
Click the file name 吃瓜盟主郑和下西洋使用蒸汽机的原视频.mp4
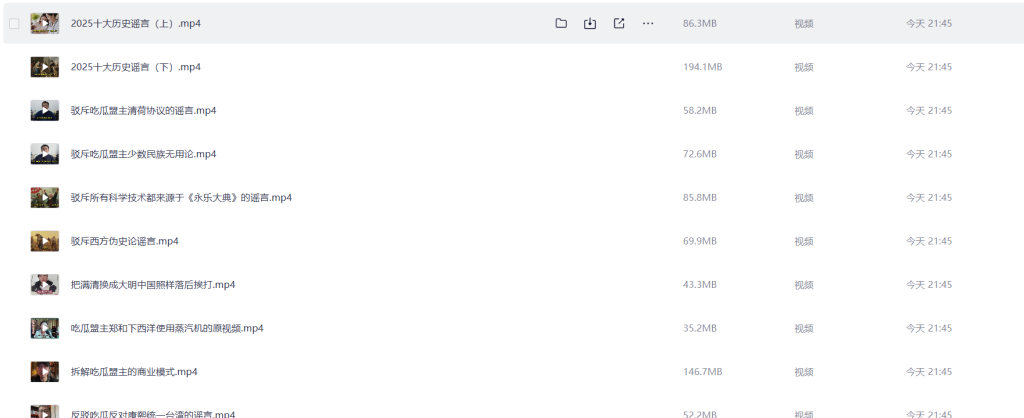[166, 328]
